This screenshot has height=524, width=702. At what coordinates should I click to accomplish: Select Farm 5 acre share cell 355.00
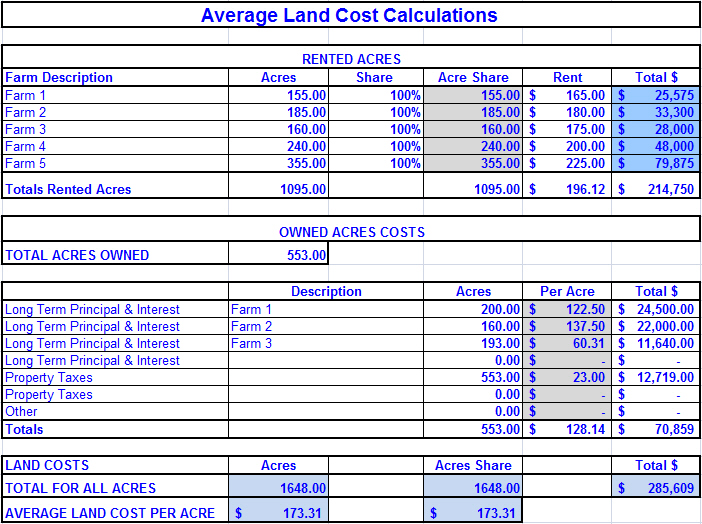click(x=473, y=163)
